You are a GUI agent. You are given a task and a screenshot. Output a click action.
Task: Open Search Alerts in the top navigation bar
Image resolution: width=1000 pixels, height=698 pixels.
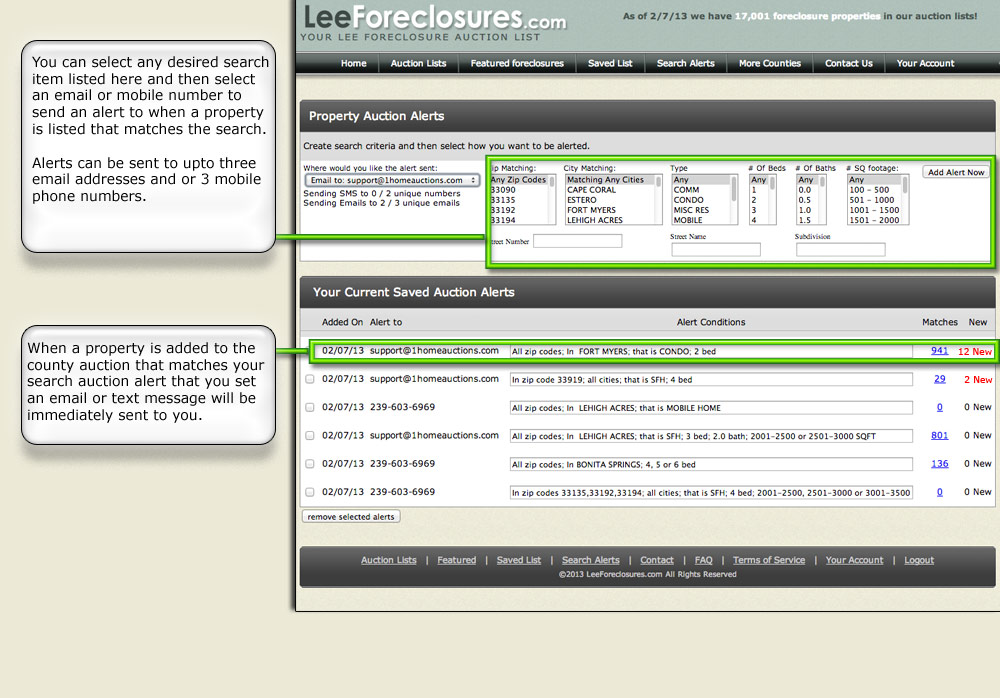686,63
